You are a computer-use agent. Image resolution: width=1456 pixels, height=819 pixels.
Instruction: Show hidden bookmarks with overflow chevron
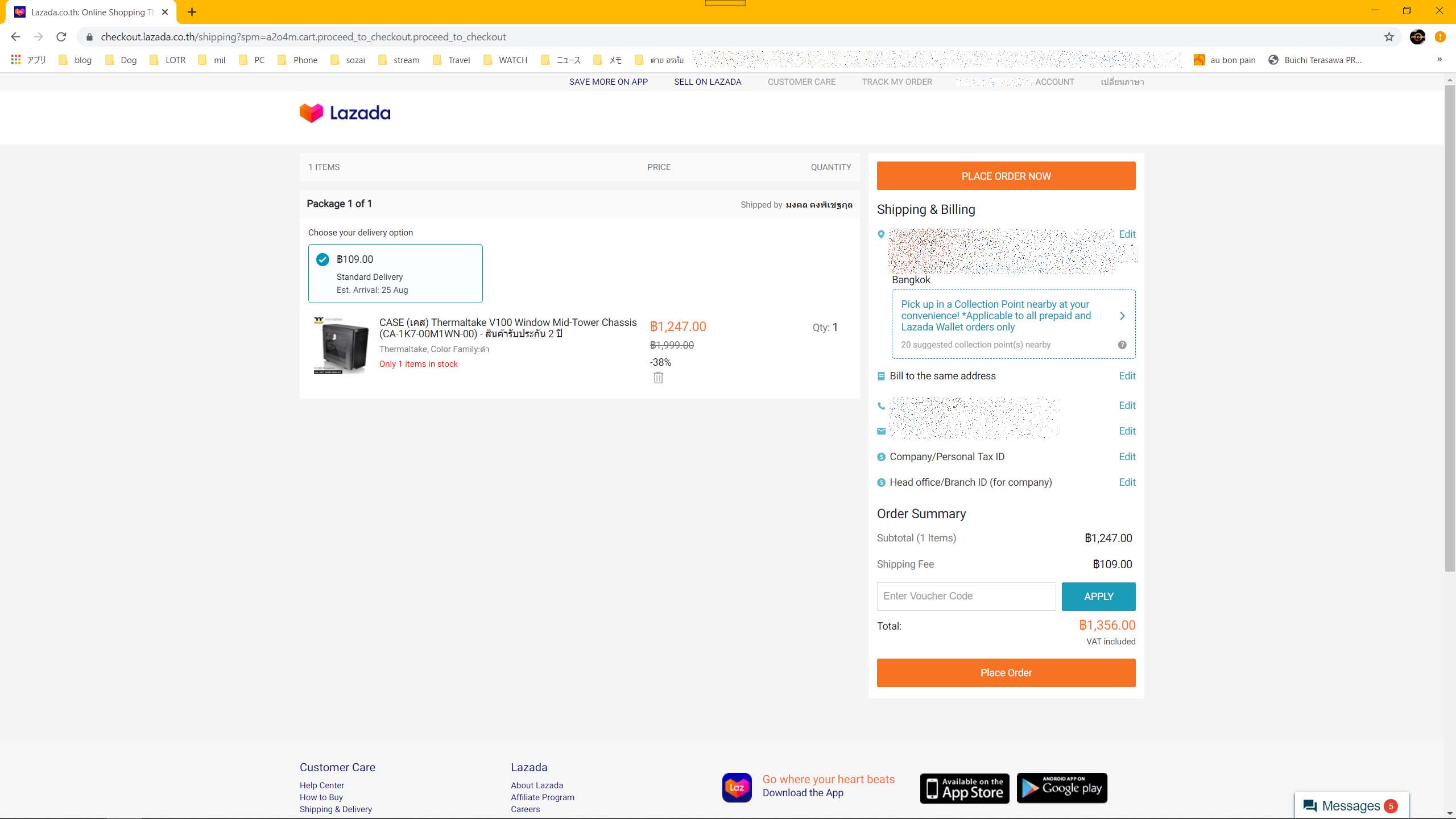[1440, 59]
